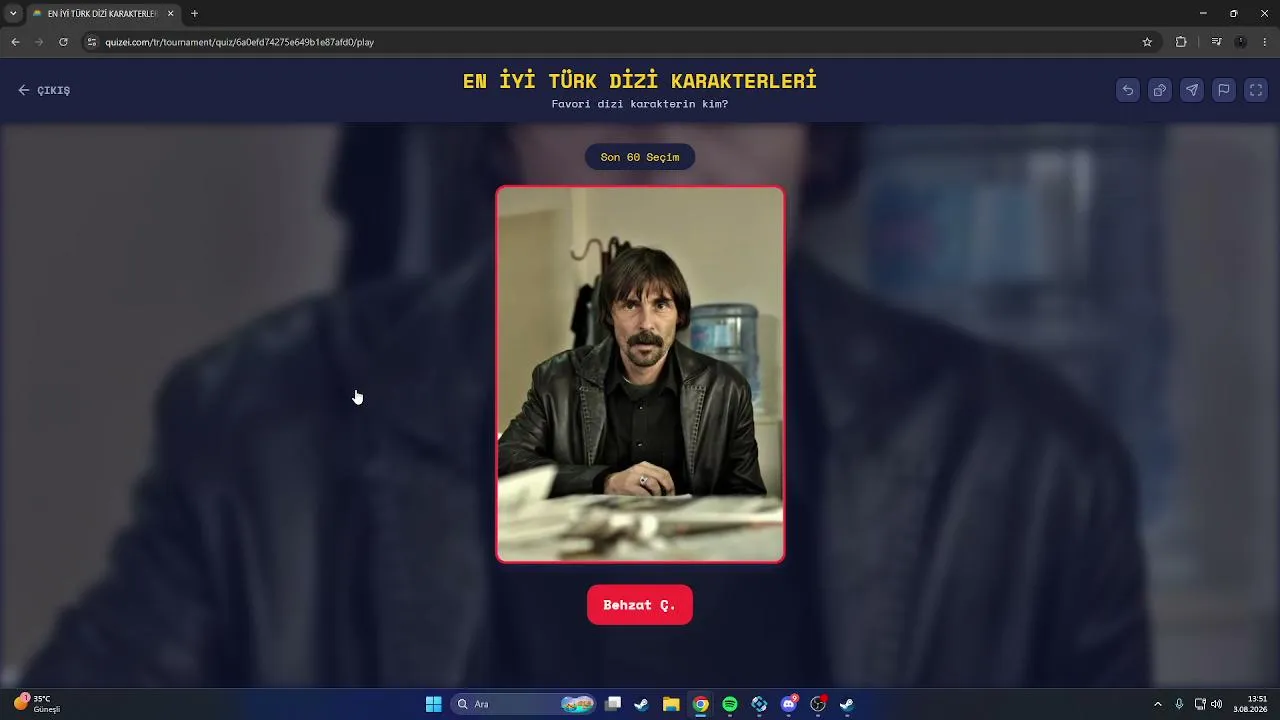
Task: Click the Ara taskbar search box
Action: 524,704
